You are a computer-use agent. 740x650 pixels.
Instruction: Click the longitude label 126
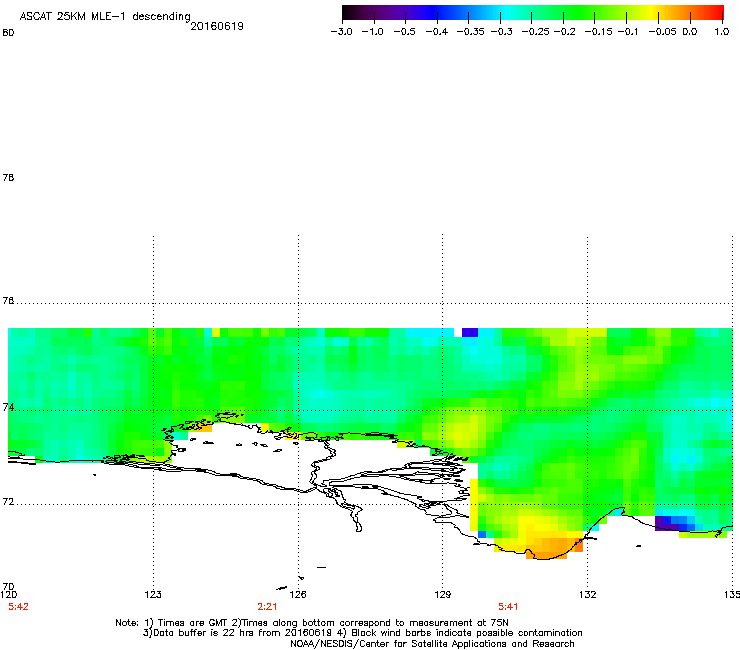[298, 594]
